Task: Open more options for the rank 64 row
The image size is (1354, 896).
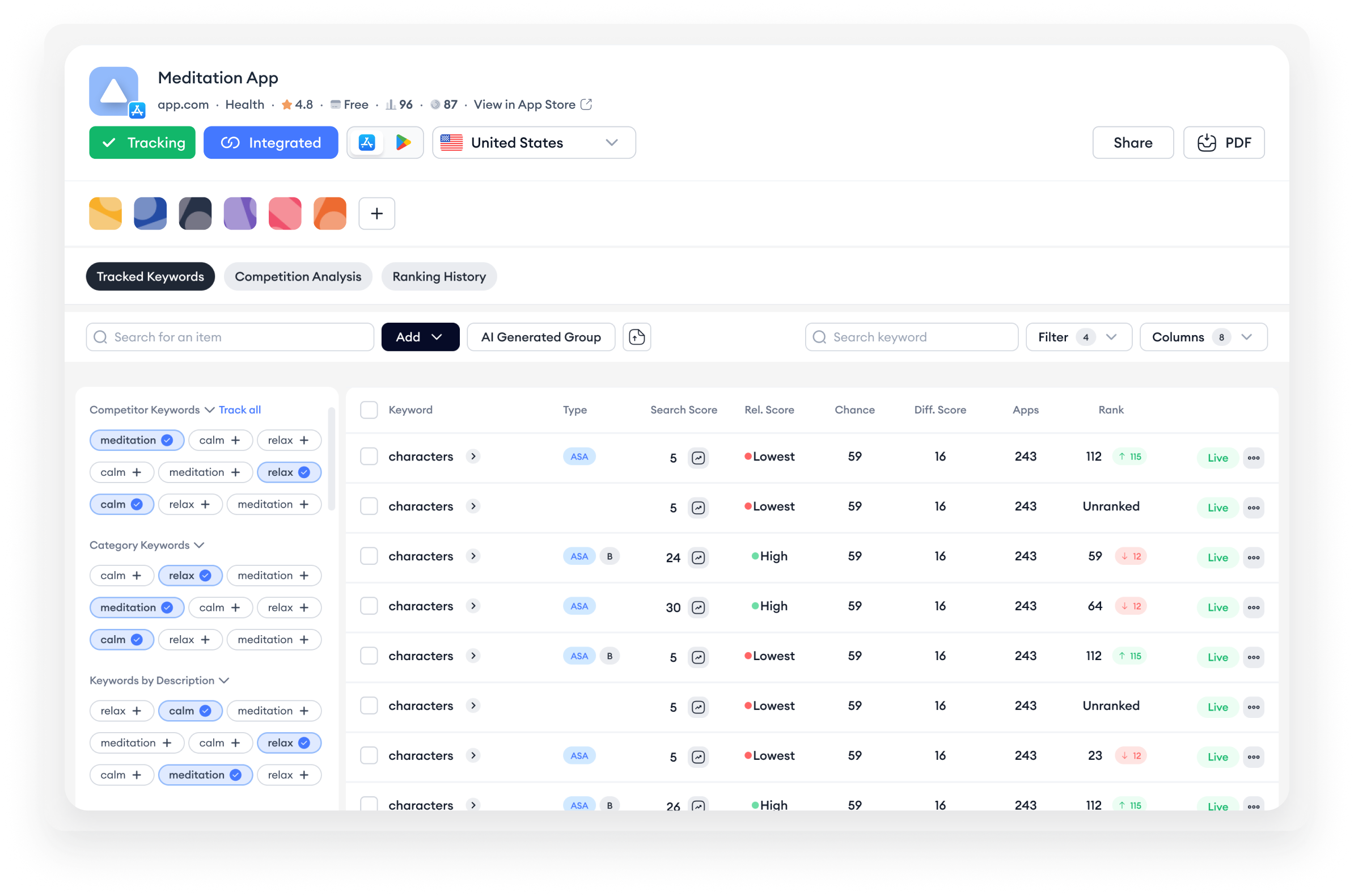Action: click(1254, 607)
